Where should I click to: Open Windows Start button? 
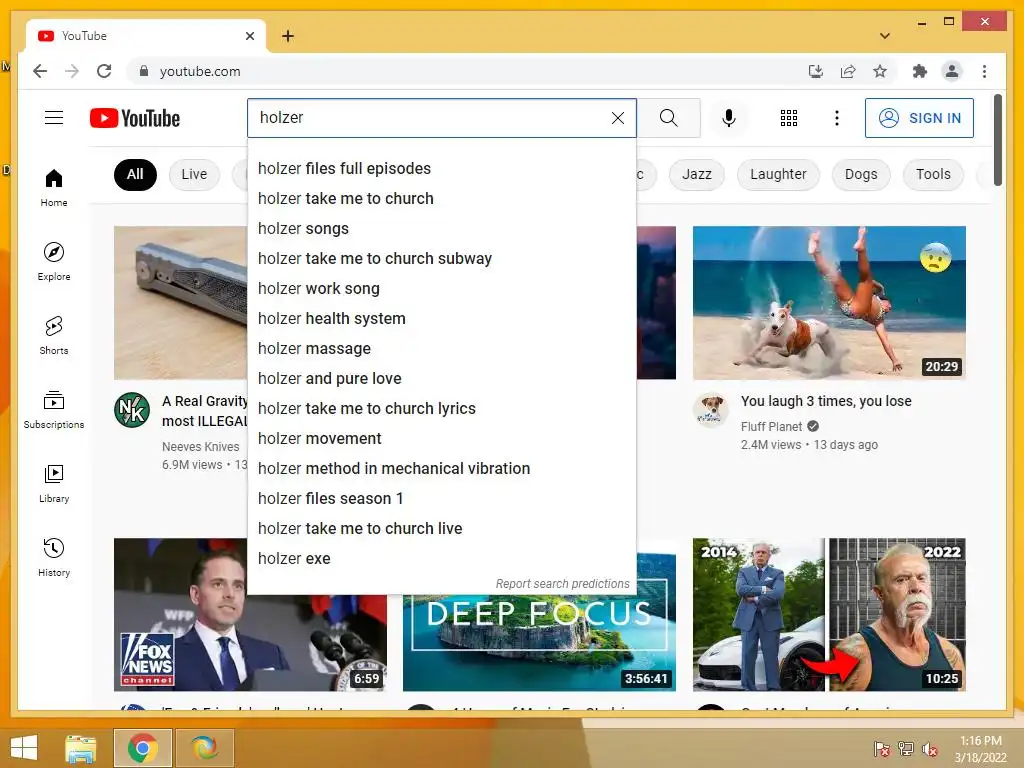24,748
